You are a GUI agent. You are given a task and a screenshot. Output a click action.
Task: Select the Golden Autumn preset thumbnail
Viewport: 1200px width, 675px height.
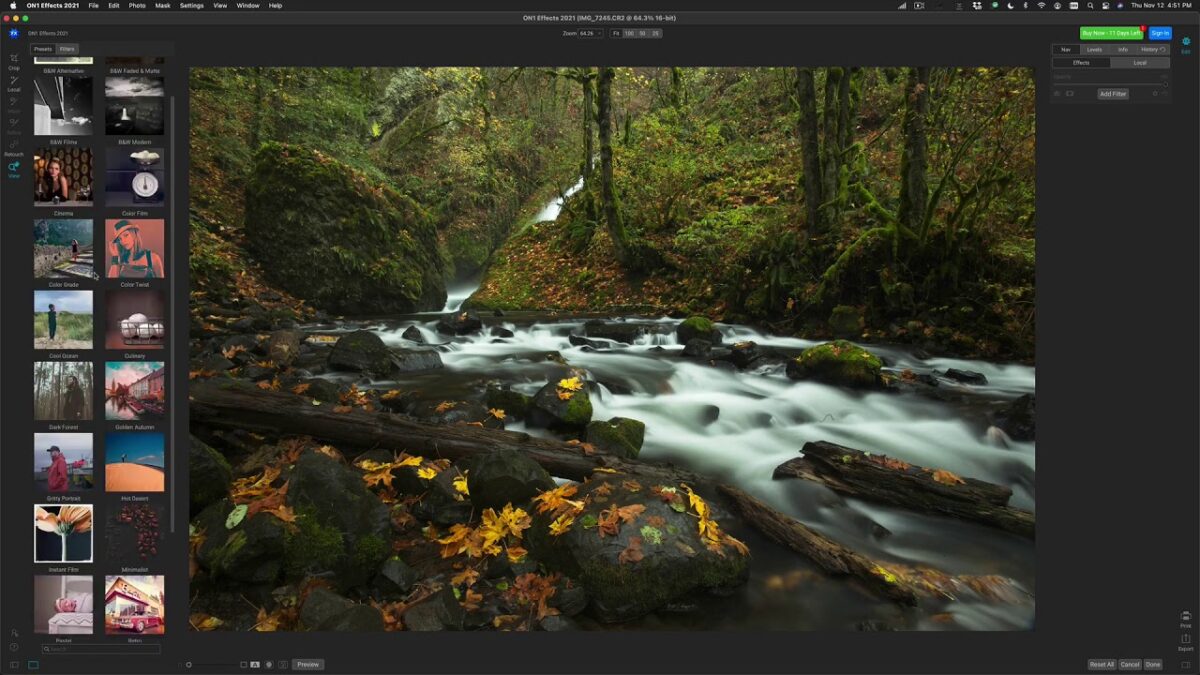pos(135,390)
